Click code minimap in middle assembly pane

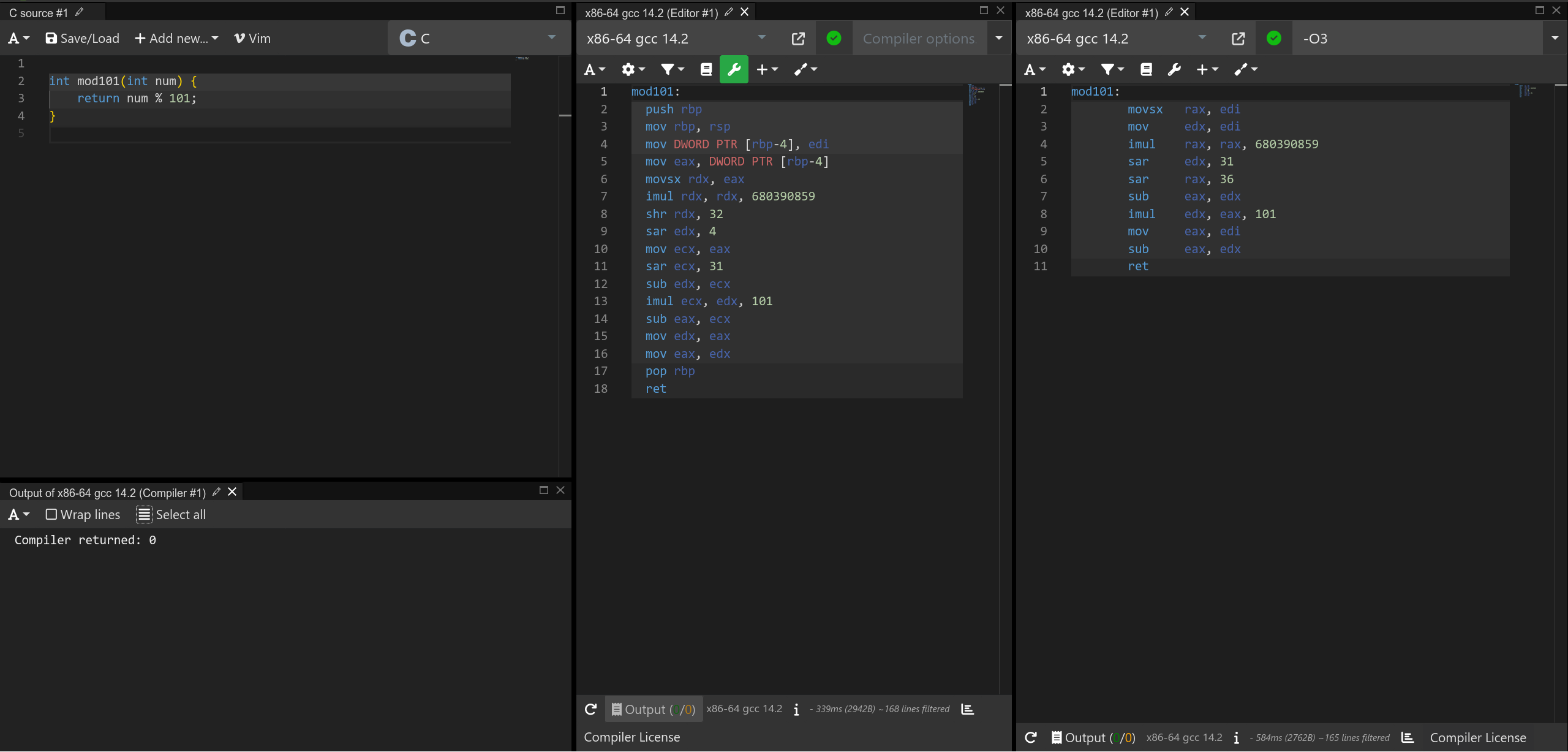tap(977, 96)
